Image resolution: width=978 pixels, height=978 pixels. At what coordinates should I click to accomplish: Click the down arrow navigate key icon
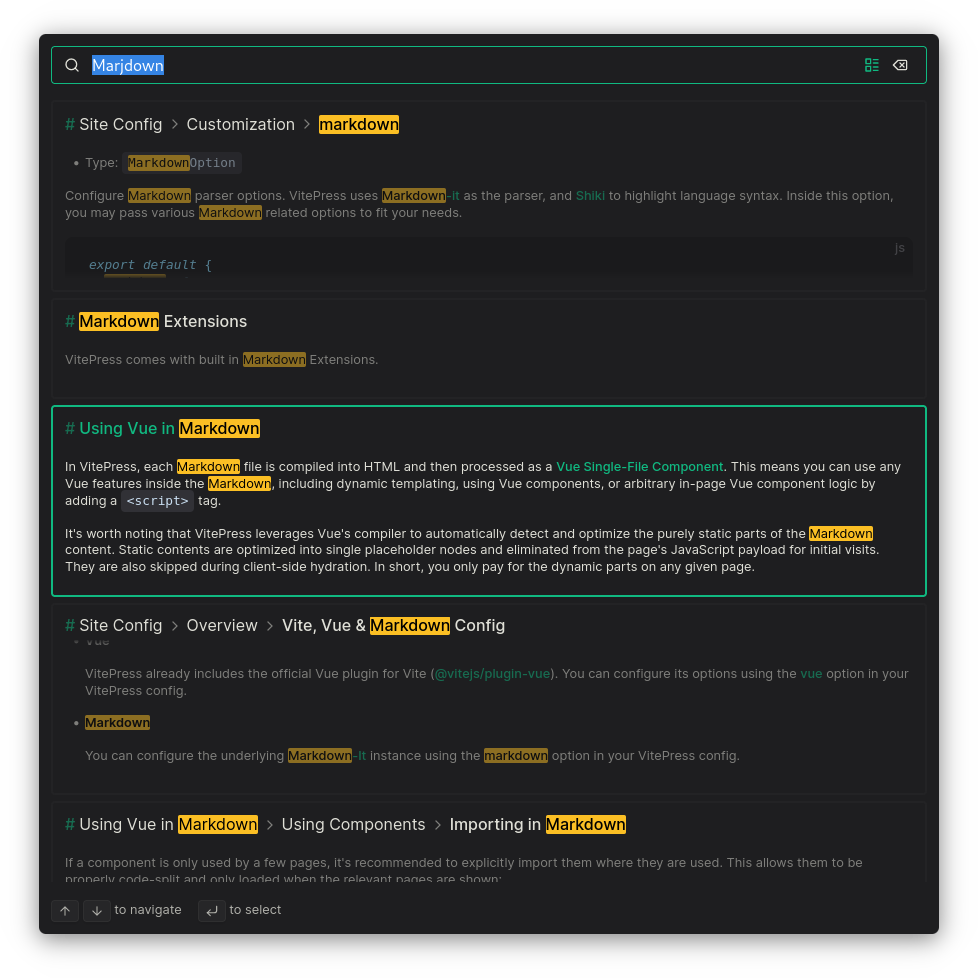97,910
